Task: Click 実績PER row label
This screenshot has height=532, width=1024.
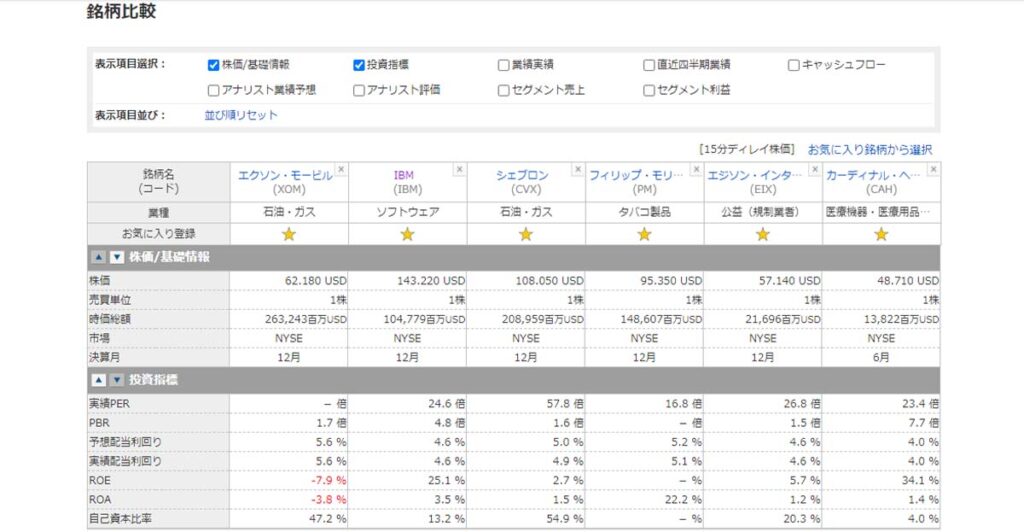Action: 110,404
